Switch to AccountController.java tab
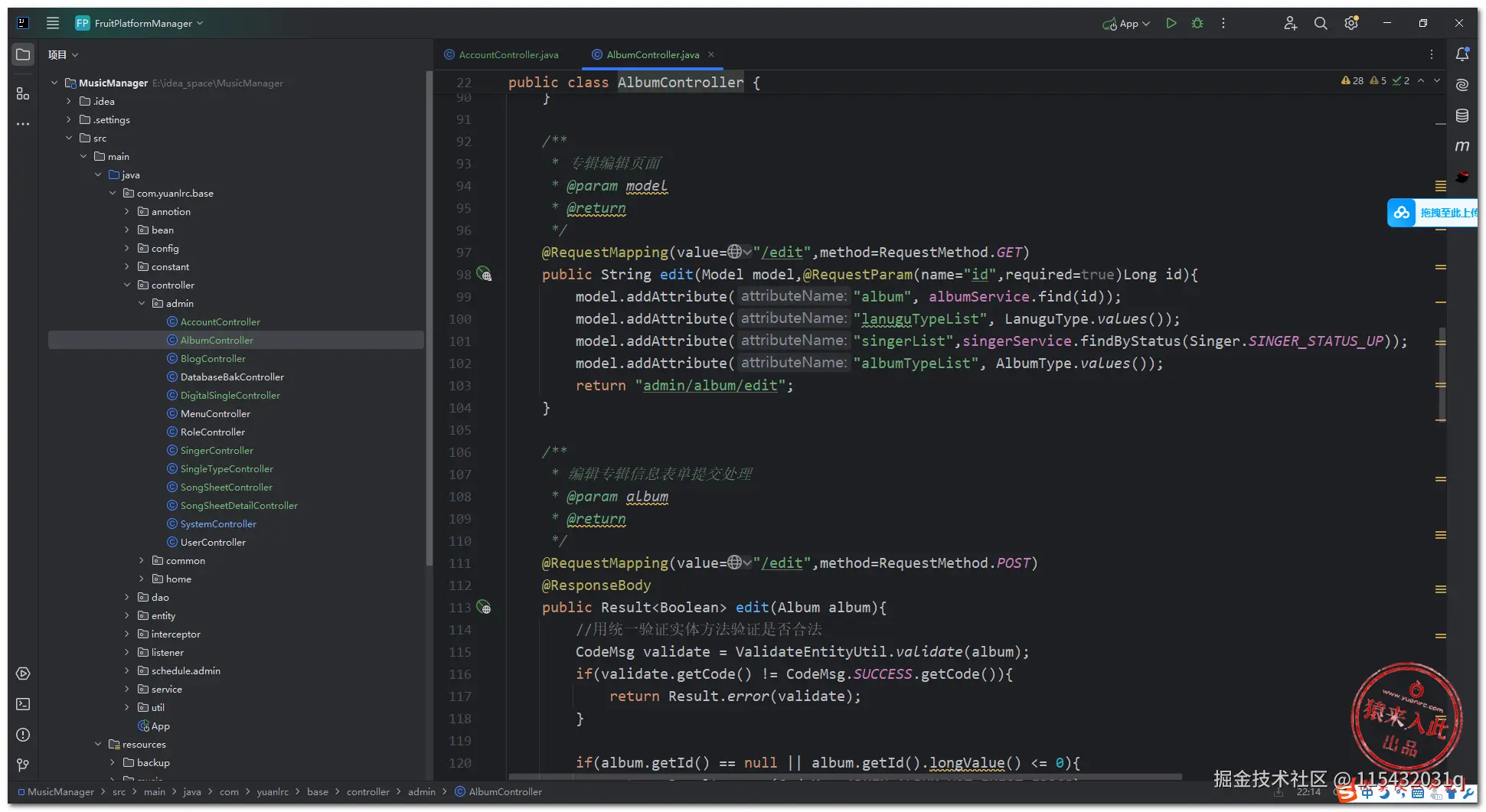The width and height of the screenshot is (1486, 812). click(501, 54)
